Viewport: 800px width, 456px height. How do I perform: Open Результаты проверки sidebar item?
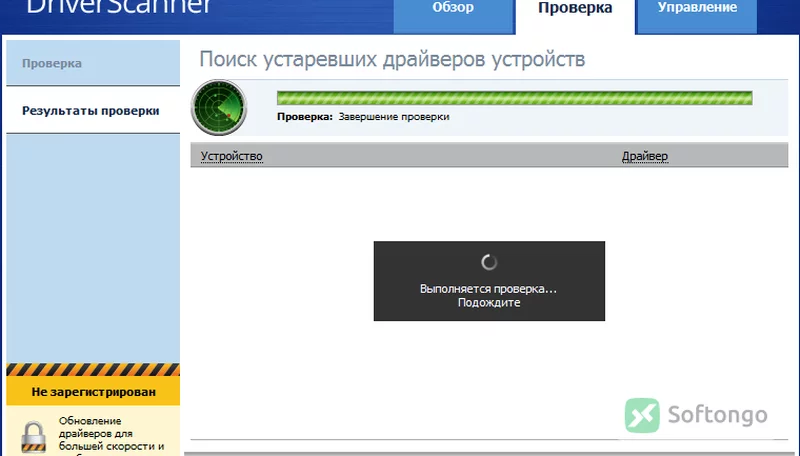coord(93,111)
